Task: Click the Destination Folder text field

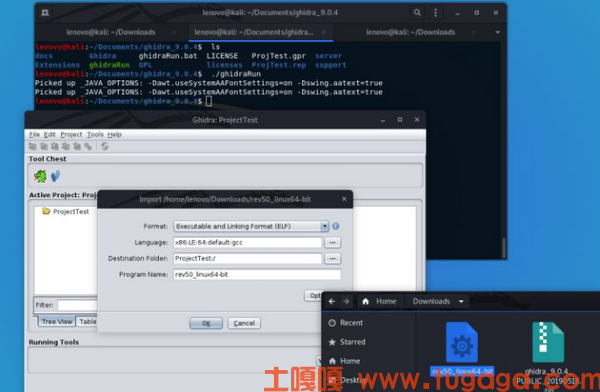Action: point(248,258)
